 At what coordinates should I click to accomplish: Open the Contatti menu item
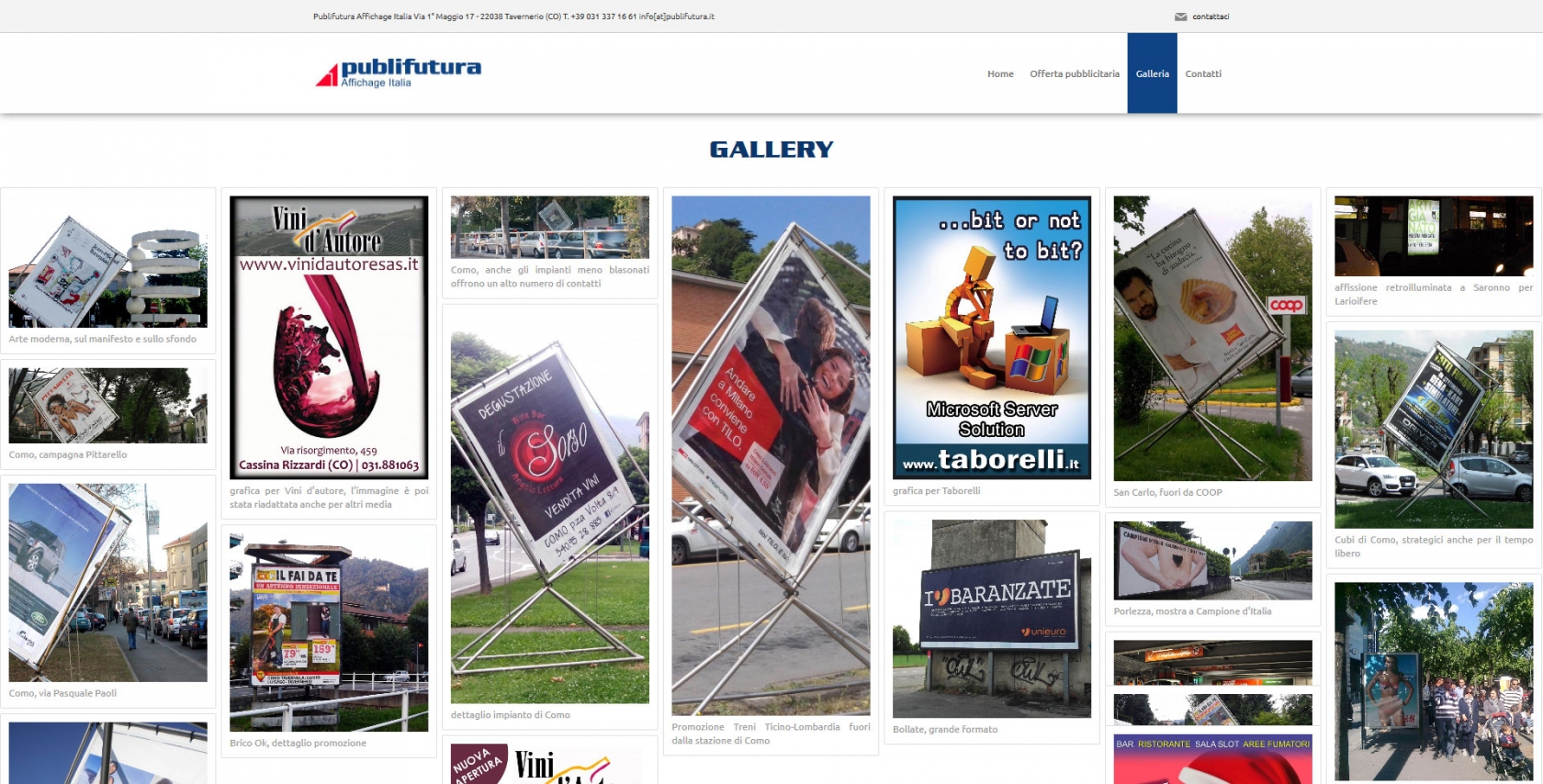1203,73
